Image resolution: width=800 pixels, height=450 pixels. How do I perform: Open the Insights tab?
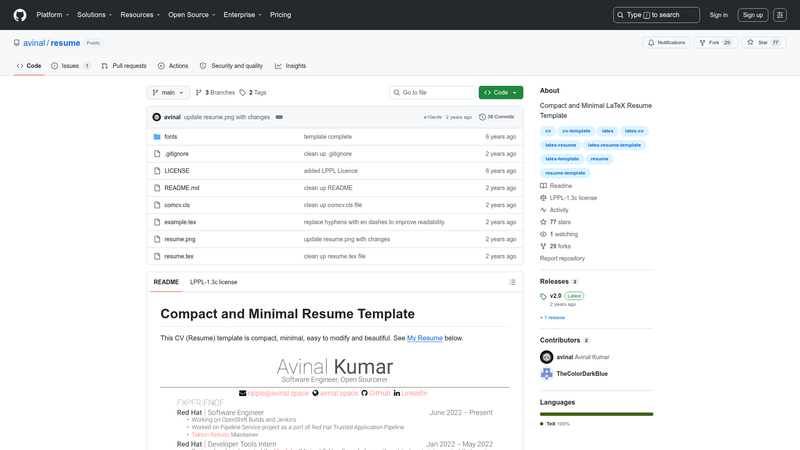[290, 66]
